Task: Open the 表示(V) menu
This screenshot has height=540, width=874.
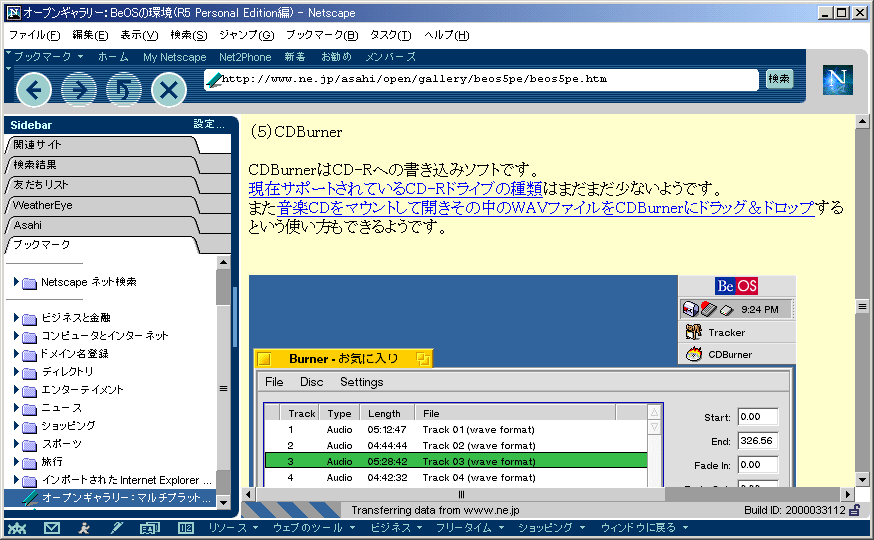Action: [139, 35]
